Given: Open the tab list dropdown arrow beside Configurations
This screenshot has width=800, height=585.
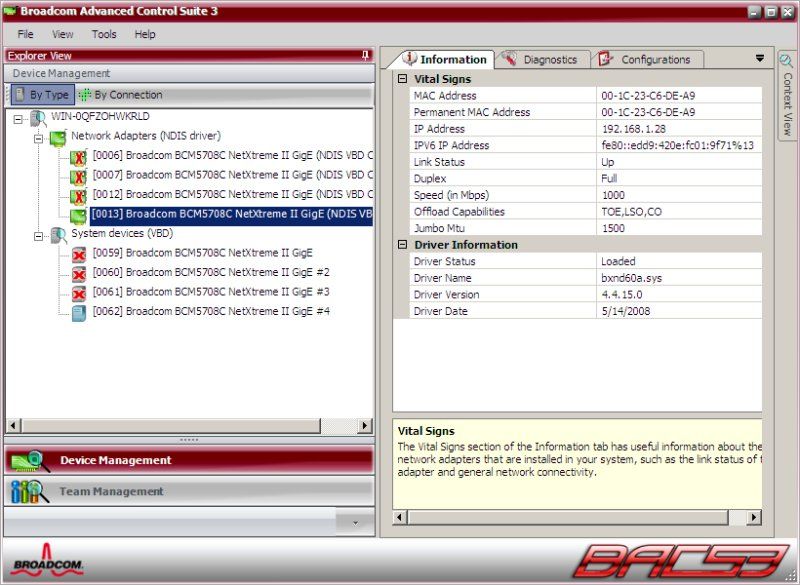Looking at the screenshot, I should [760, 59].
